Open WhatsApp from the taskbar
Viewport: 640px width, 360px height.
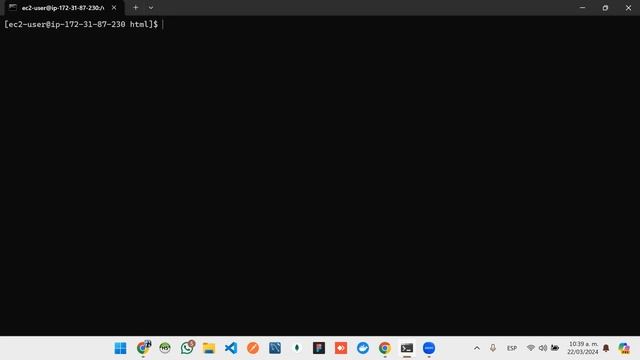coord(187,348)
